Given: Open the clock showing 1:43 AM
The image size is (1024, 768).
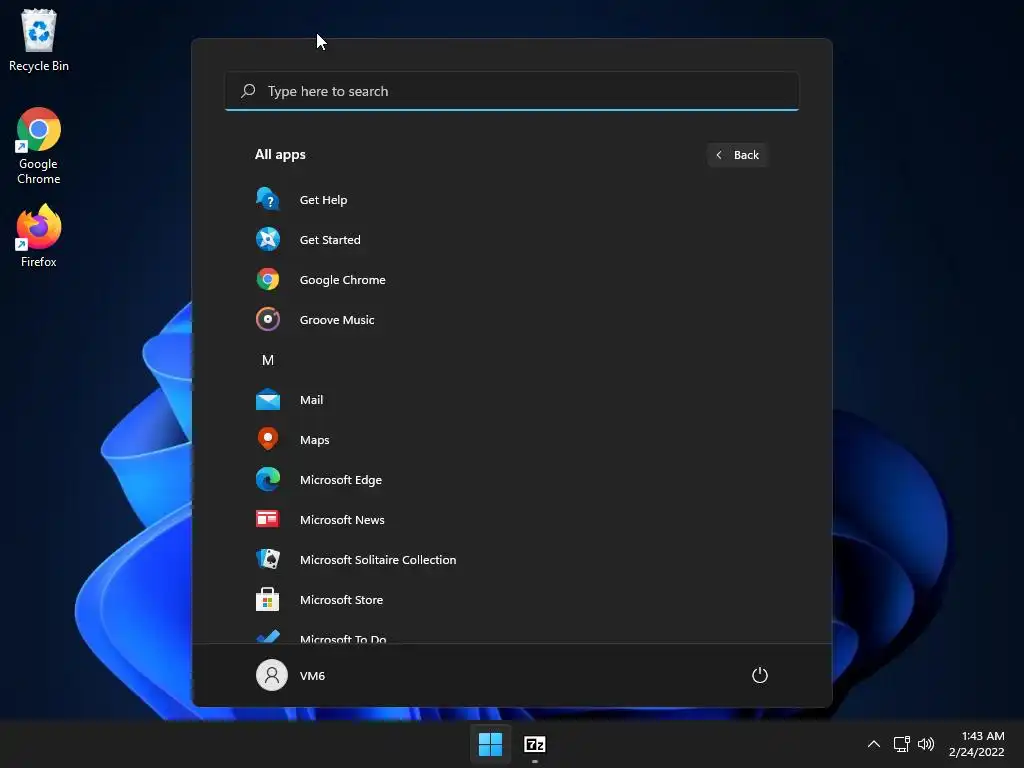Looking at the screenshot, I should pyautogui.click(x=976, y=744).
